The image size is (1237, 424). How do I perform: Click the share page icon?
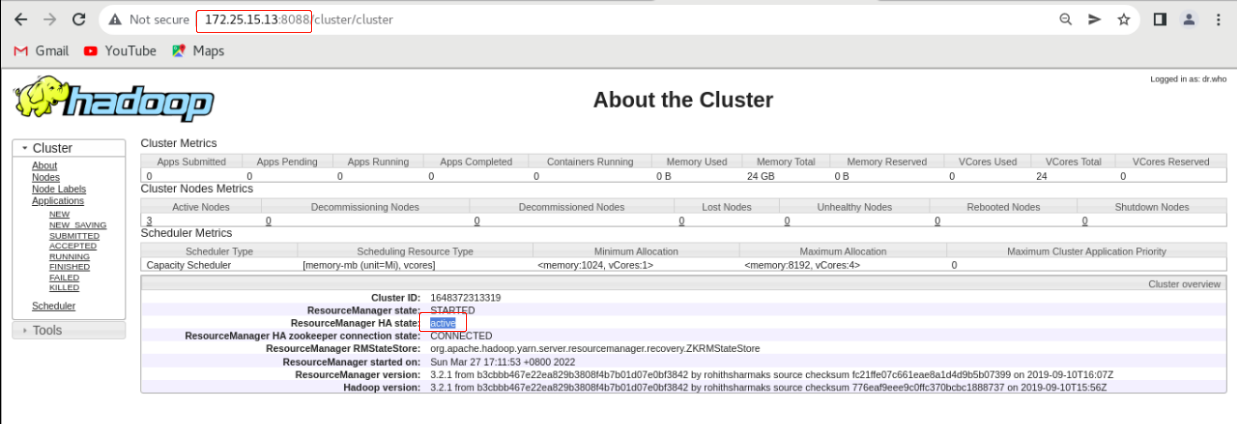click(1094, 19)
